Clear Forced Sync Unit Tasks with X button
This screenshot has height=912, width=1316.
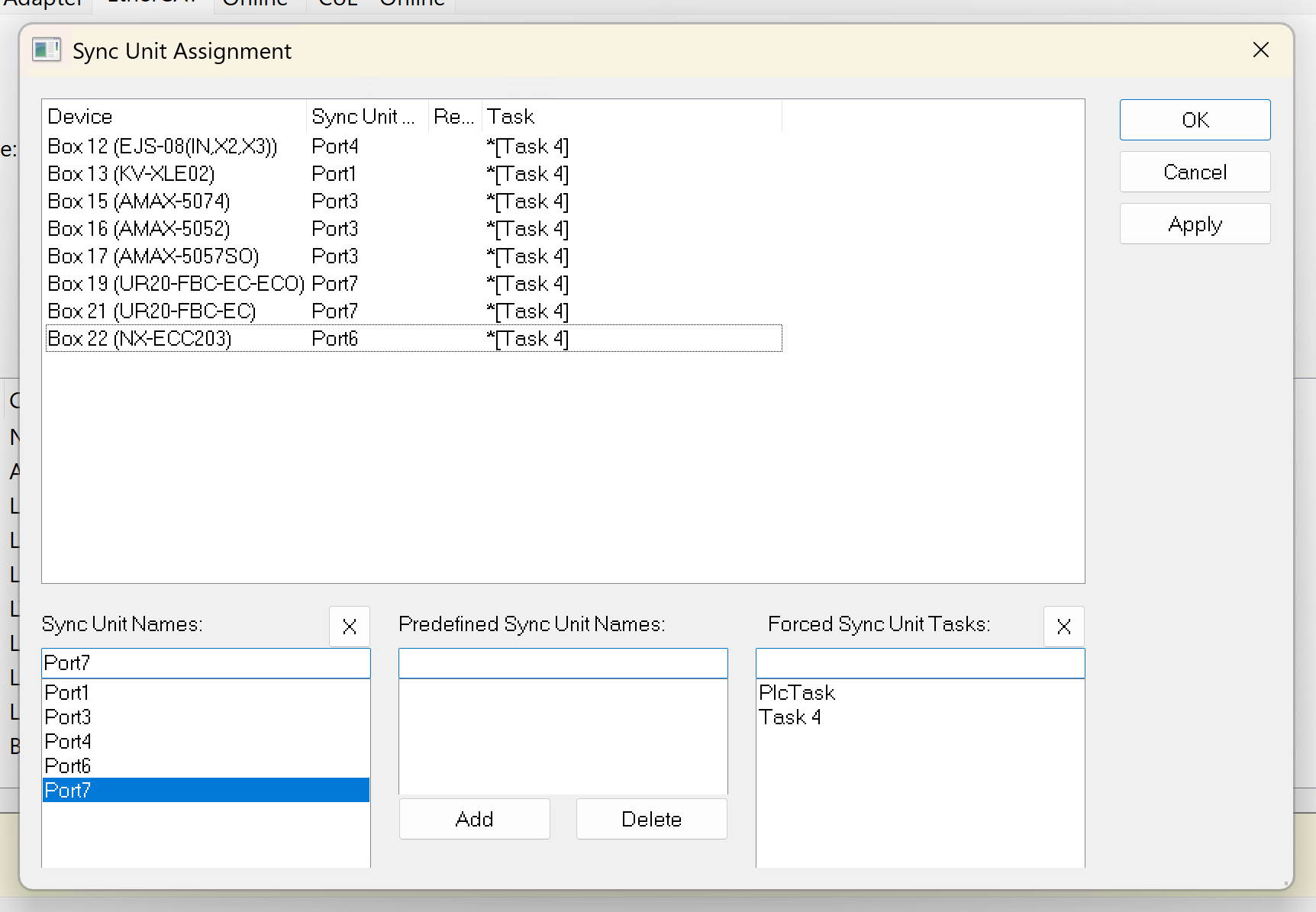click(x=1063, y=627)
